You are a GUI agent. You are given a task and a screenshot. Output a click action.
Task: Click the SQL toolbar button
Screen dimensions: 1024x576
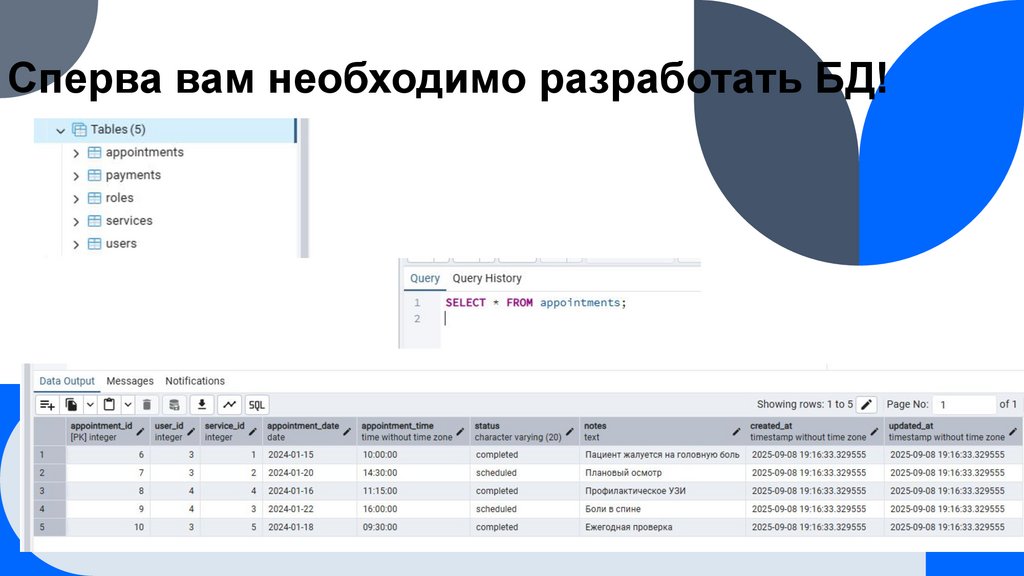pyautogui.click(x=257, y=405)
